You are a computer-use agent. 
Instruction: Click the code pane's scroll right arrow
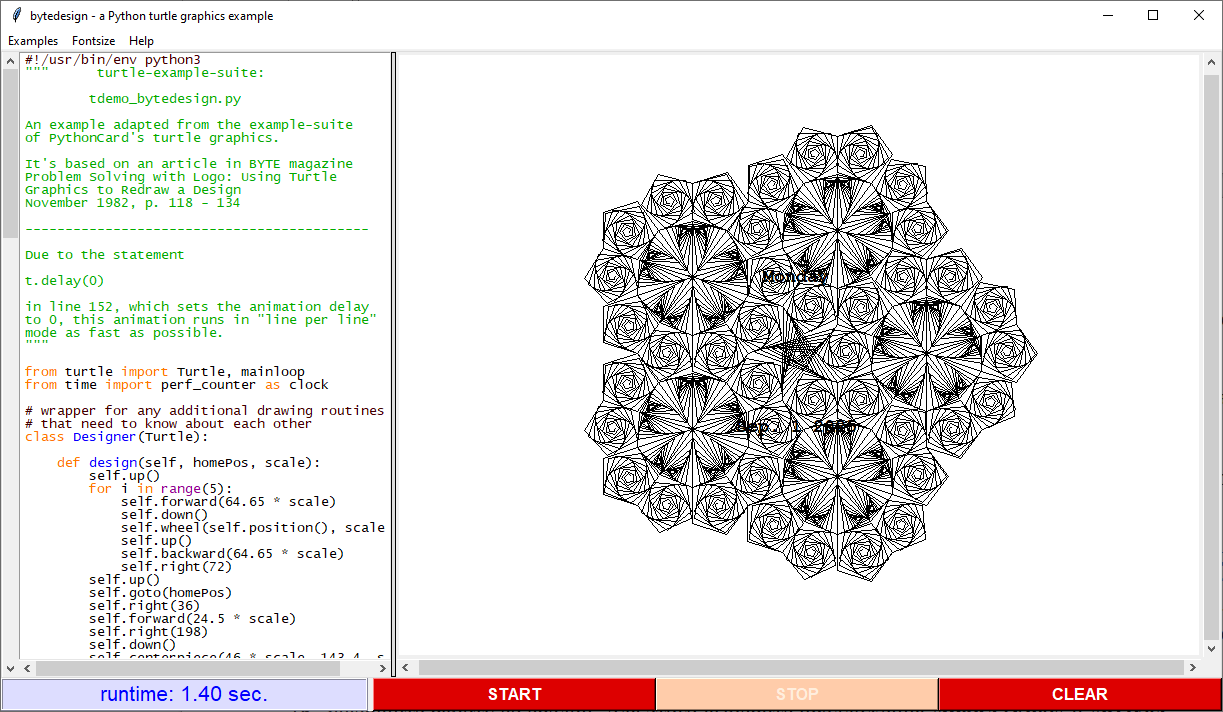coord(381,667)
